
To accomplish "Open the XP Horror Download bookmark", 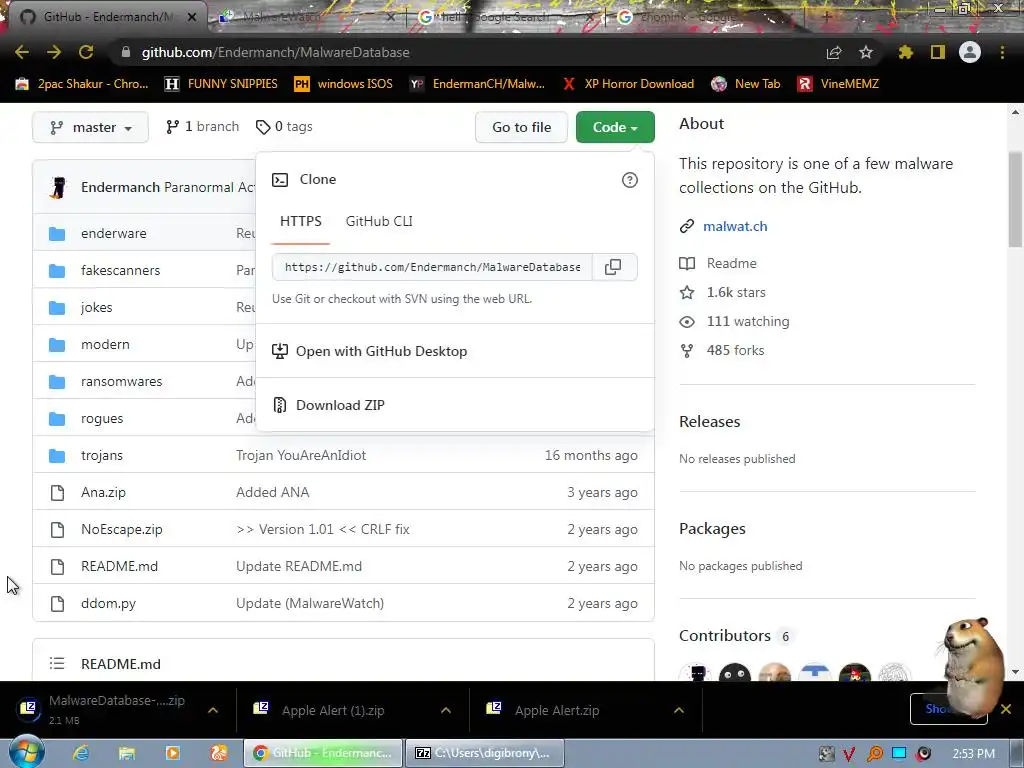I will 628,84.
